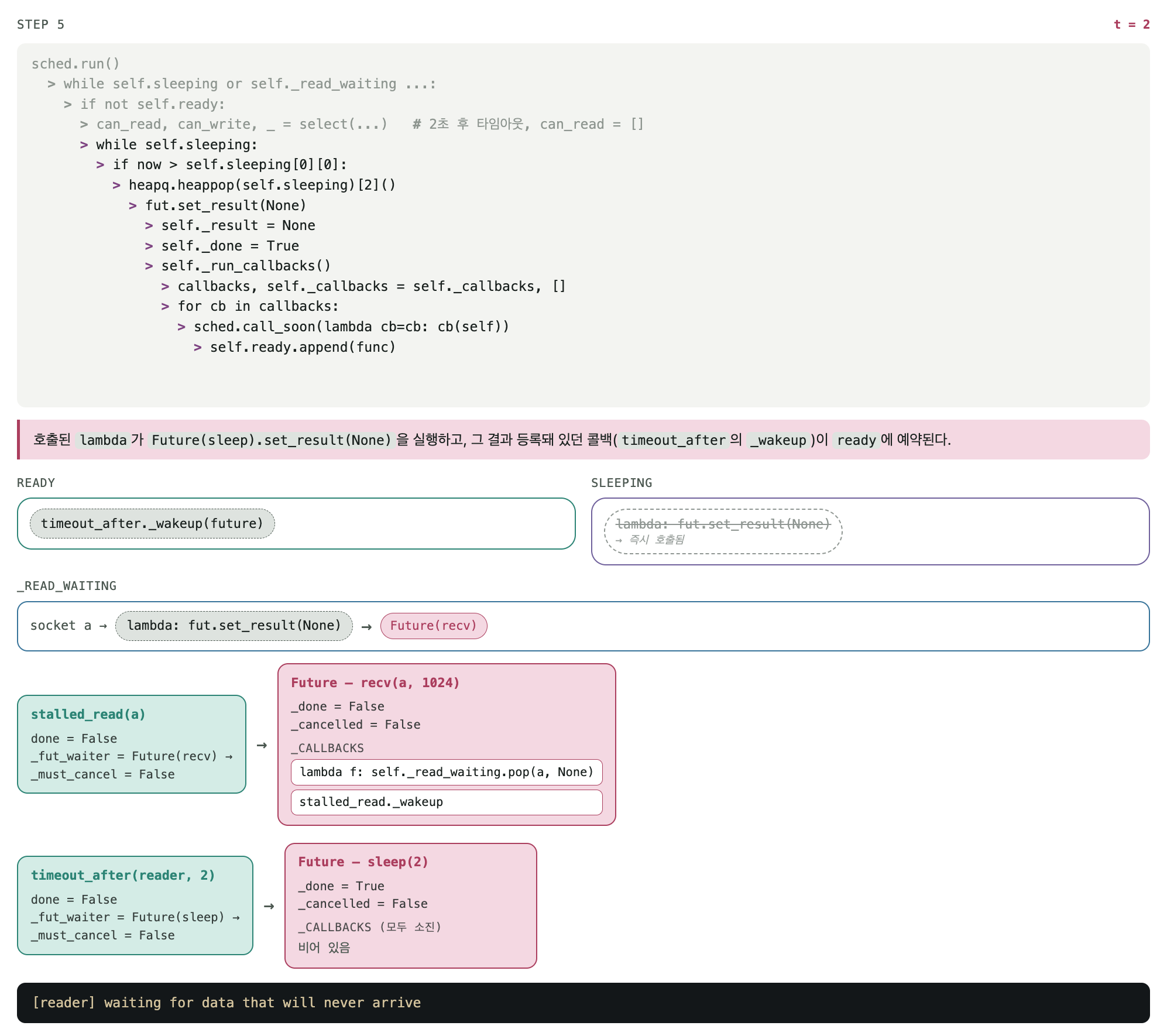Screen dimensions: 1167x1036
Task: Click the stalled_read._wakeup callback box
Action: click(x=447, y=802)
